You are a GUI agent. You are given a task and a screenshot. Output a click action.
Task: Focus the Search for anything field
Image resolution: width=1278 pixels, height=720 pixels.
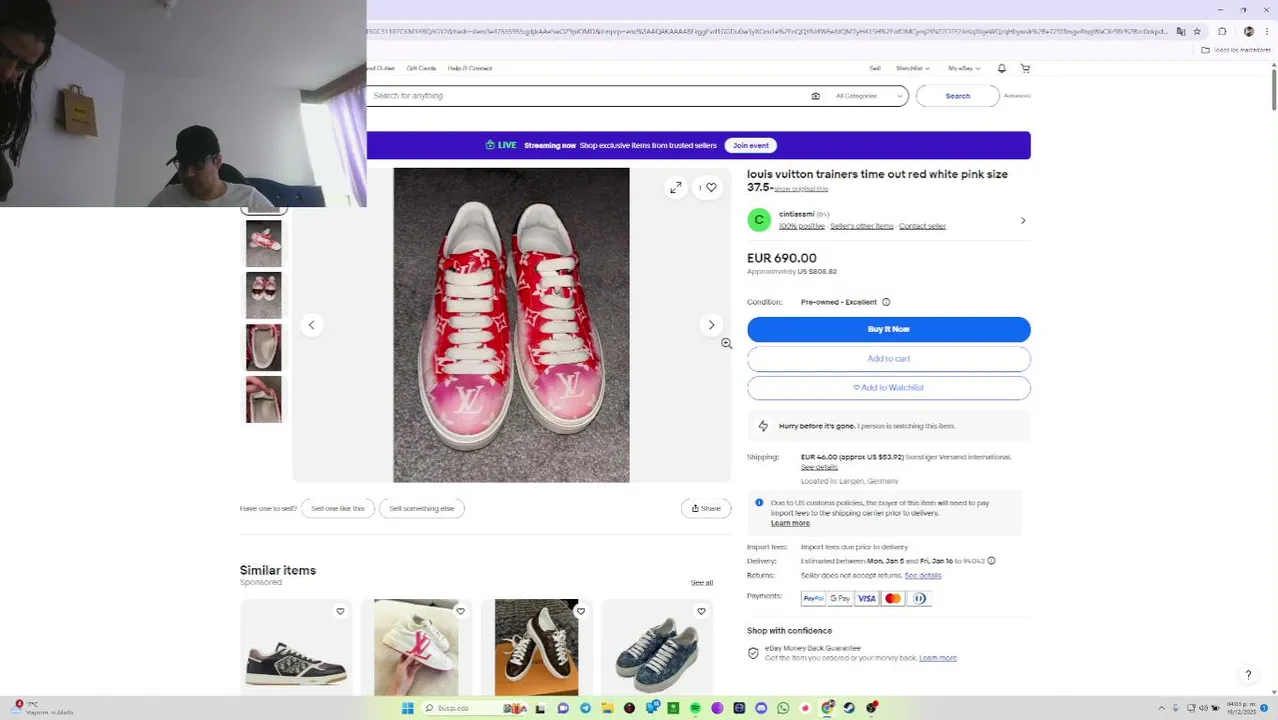590,96
